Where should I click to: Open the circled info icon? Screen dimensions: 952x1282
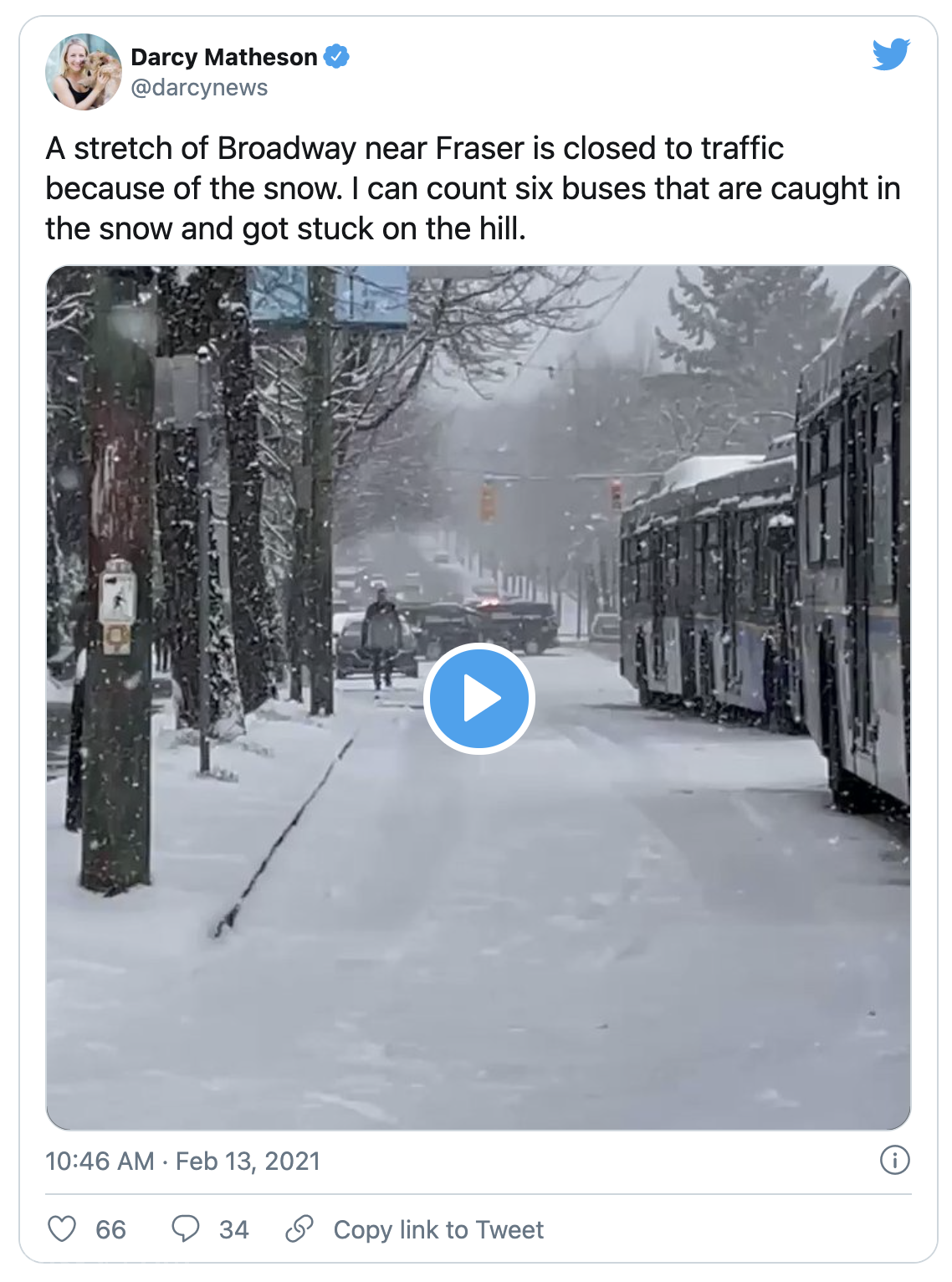(x=894, y=1161)
